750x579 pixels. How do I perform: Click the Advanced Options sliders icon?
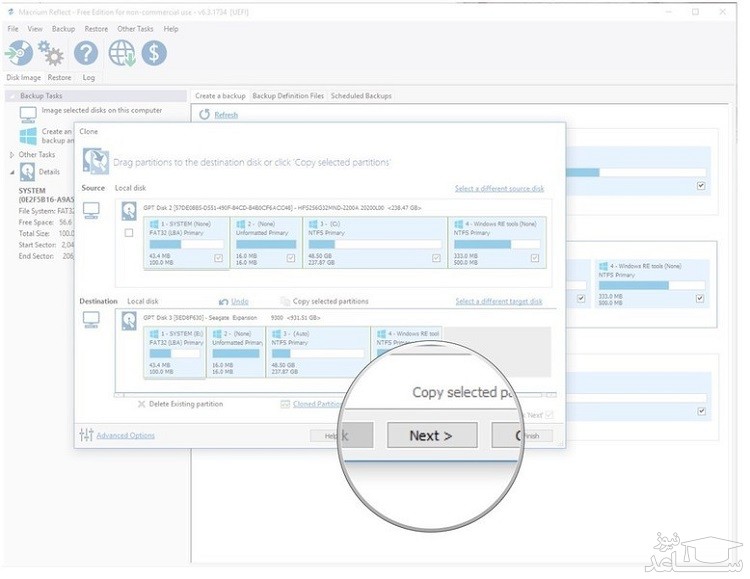tap(86, 435)
